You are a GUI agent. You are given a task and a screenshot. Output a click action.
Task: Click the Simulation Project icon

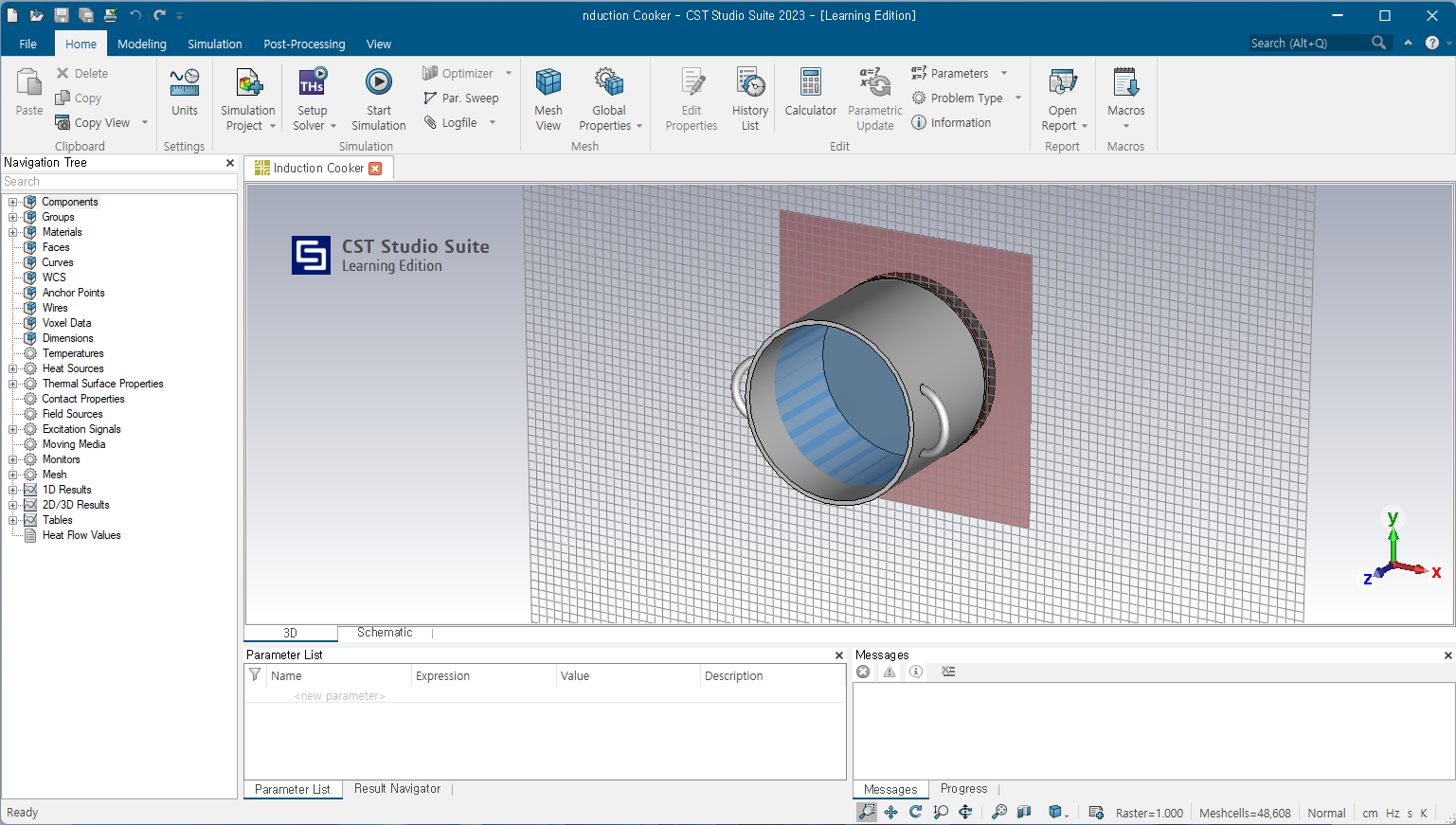248,84
